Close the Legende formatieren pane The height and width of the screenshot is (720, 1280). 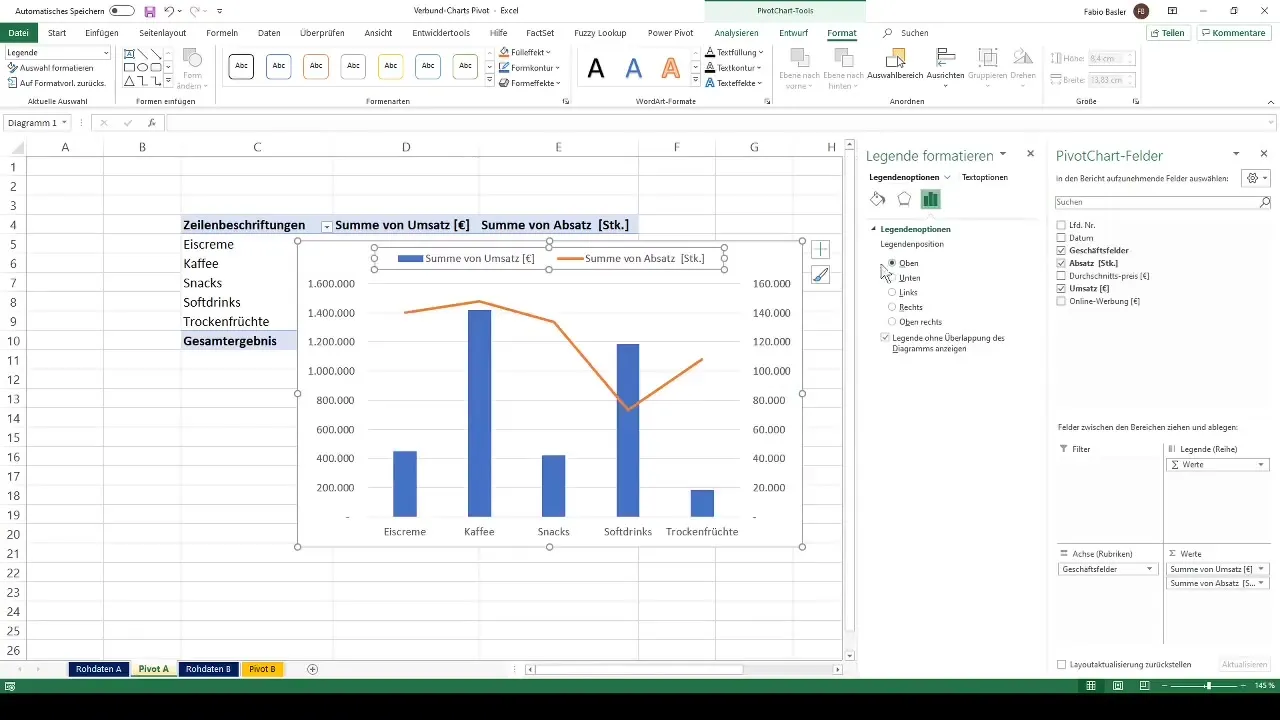(x=1030, y=155)
